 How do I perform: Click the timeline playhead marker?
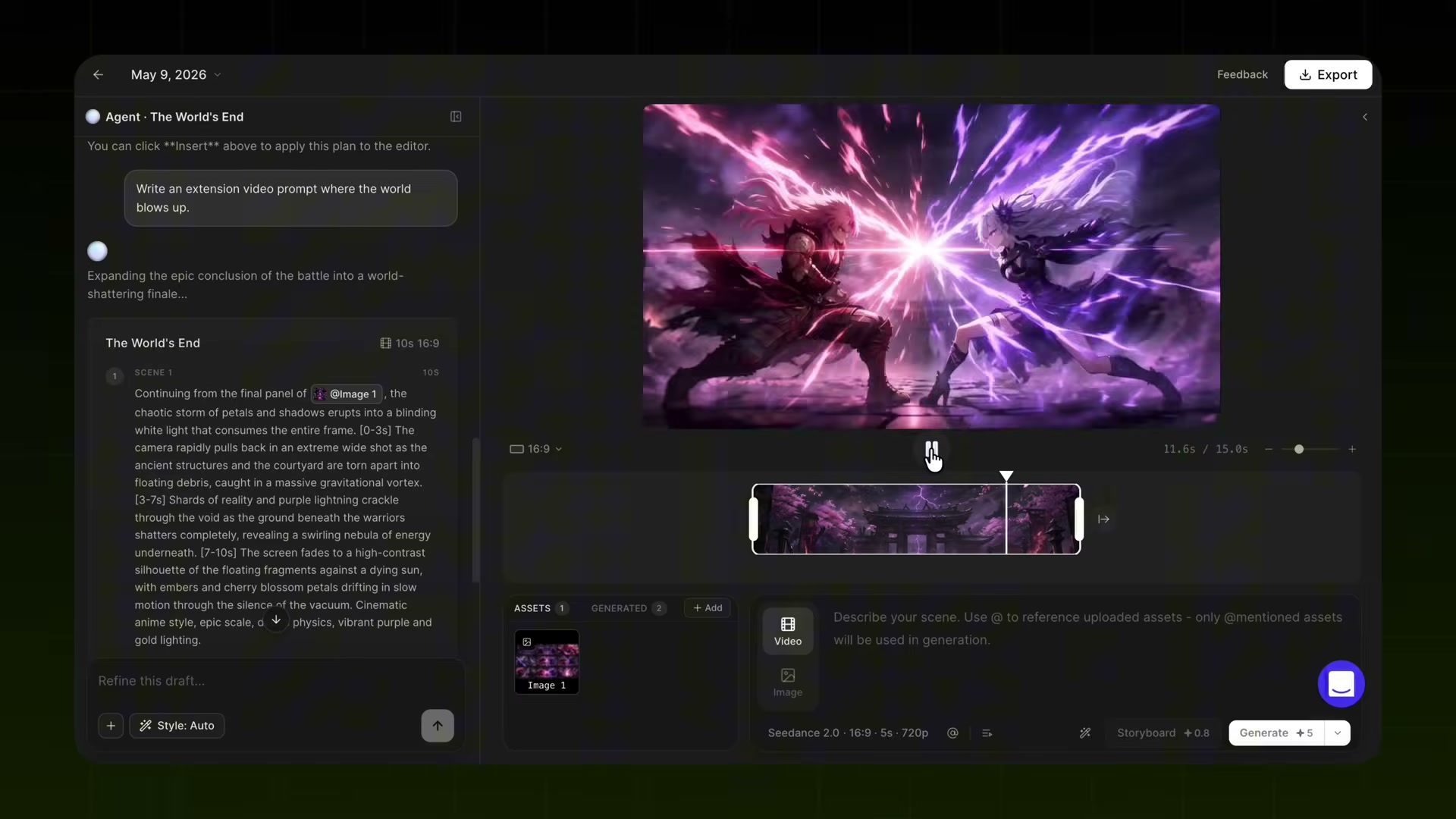(1006, 476)
